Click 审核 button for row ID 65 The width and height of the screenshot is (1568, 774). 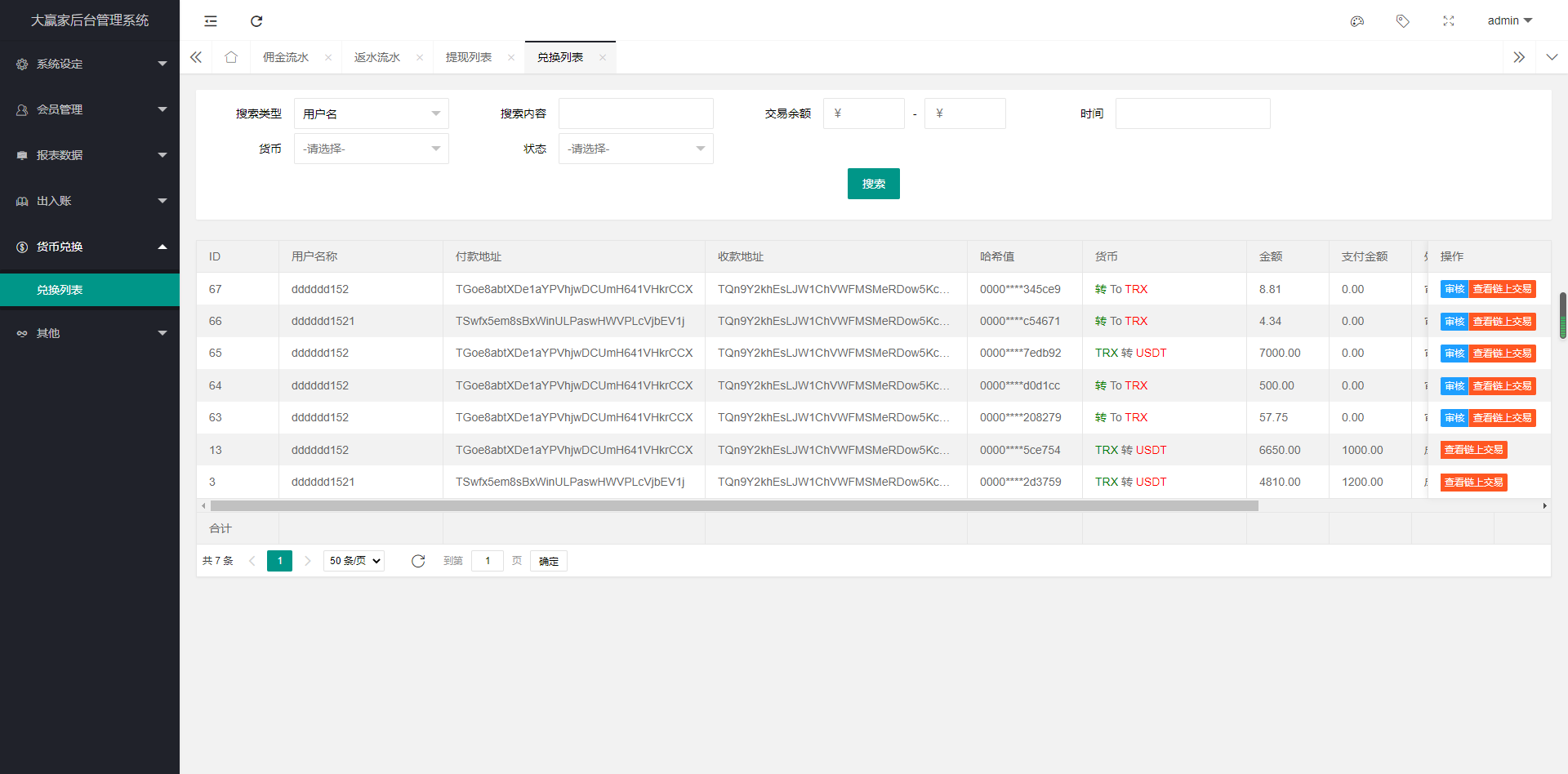coord(1454,354)
